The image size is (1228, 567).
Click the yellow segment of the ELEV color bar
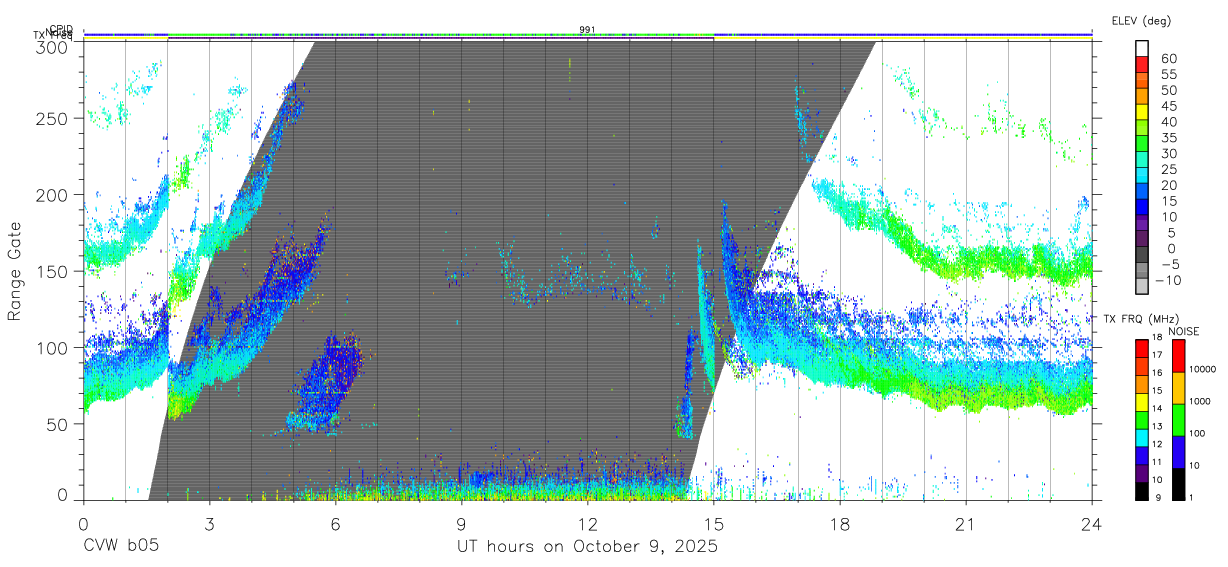pos(1142,113)
